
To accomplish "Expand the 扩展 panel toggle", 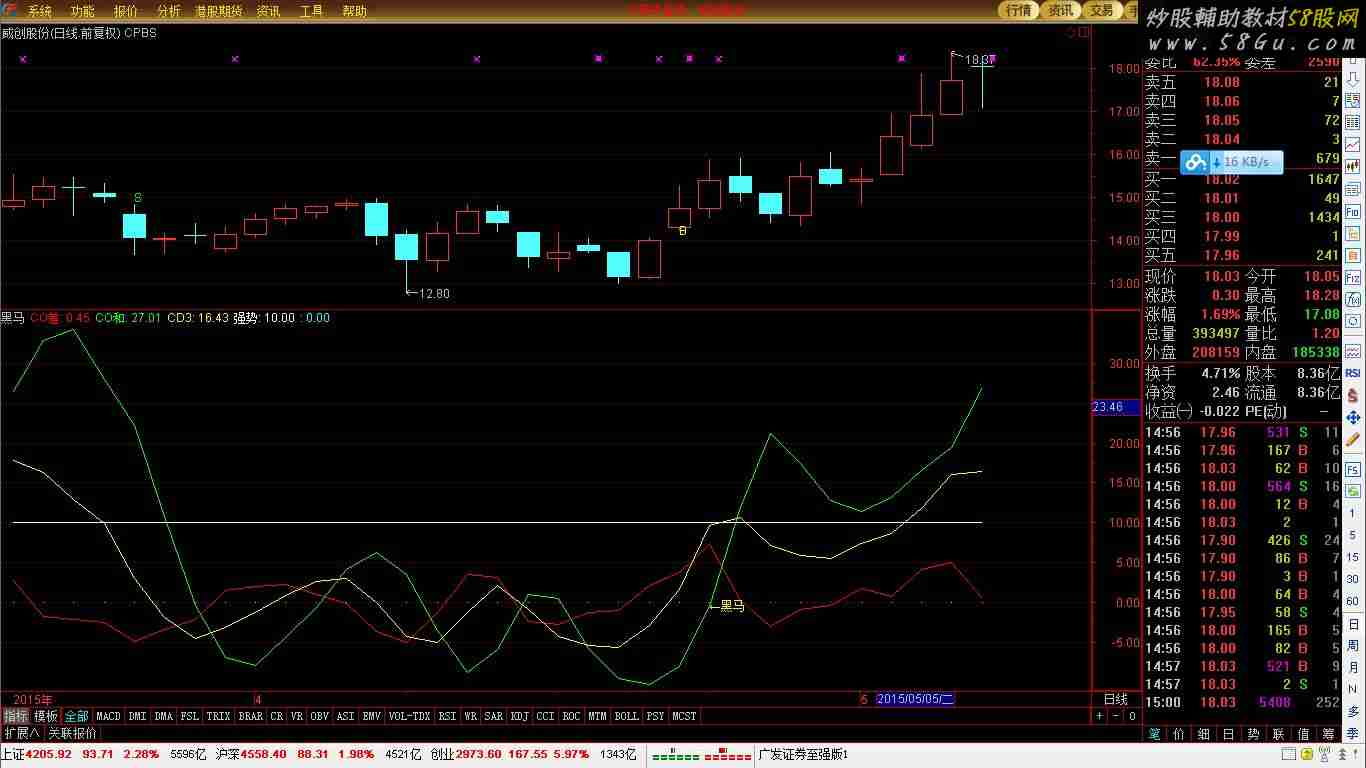I will [x=21, y=733].
